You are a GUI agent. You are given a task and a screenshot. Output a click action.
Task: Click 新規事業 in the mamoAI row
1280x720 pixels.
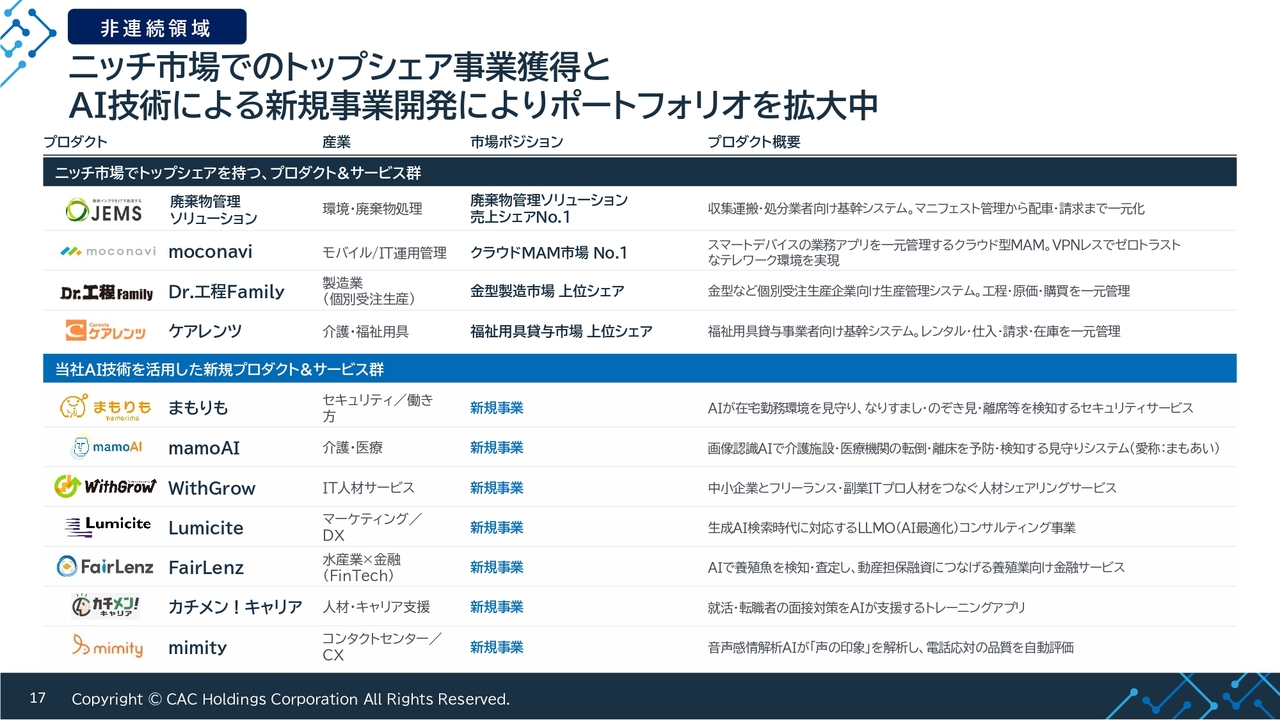click(x=497, y=448)
